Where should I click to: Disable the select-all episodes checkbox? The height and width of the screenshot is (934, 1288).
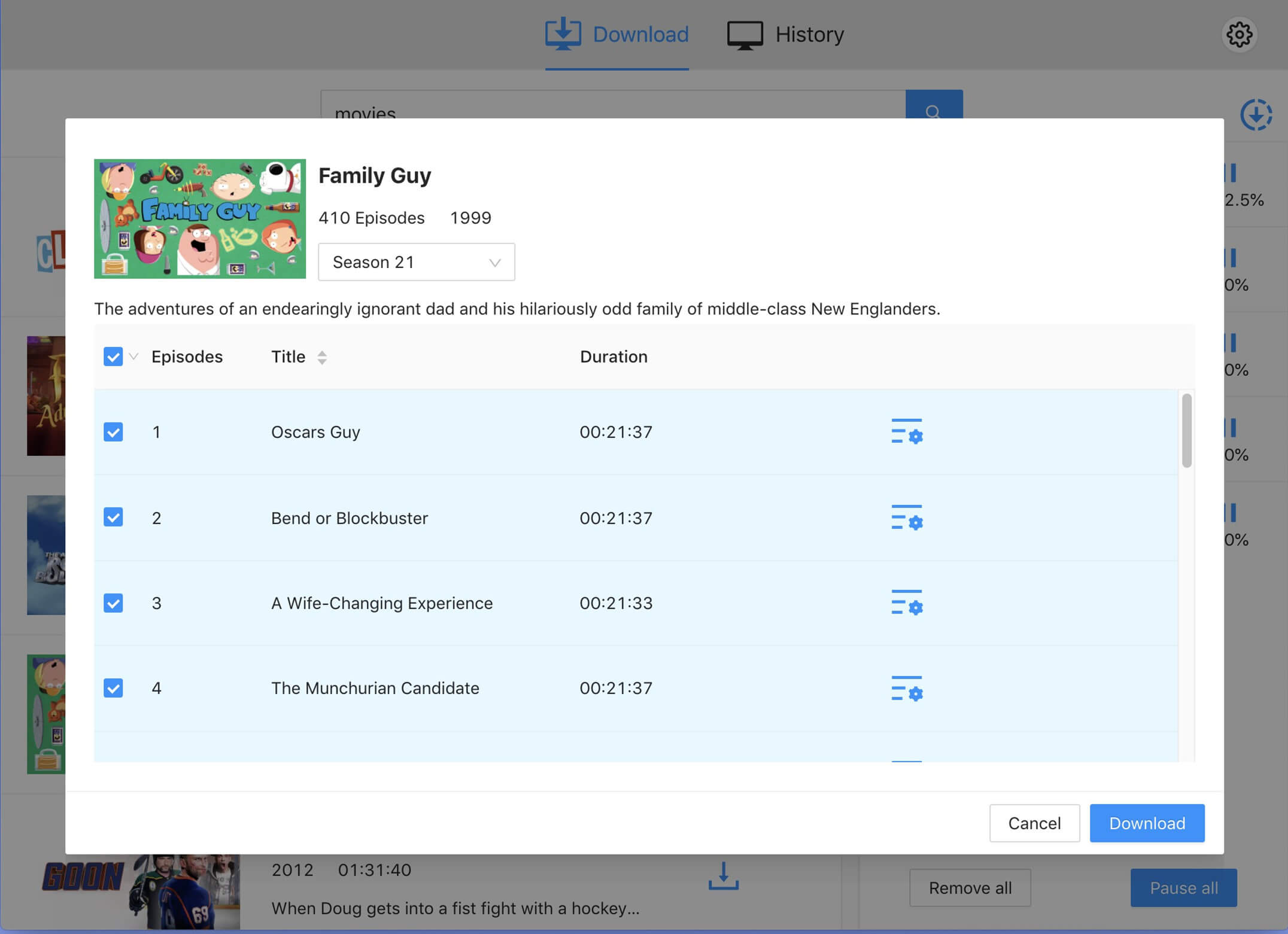(114, 356)
